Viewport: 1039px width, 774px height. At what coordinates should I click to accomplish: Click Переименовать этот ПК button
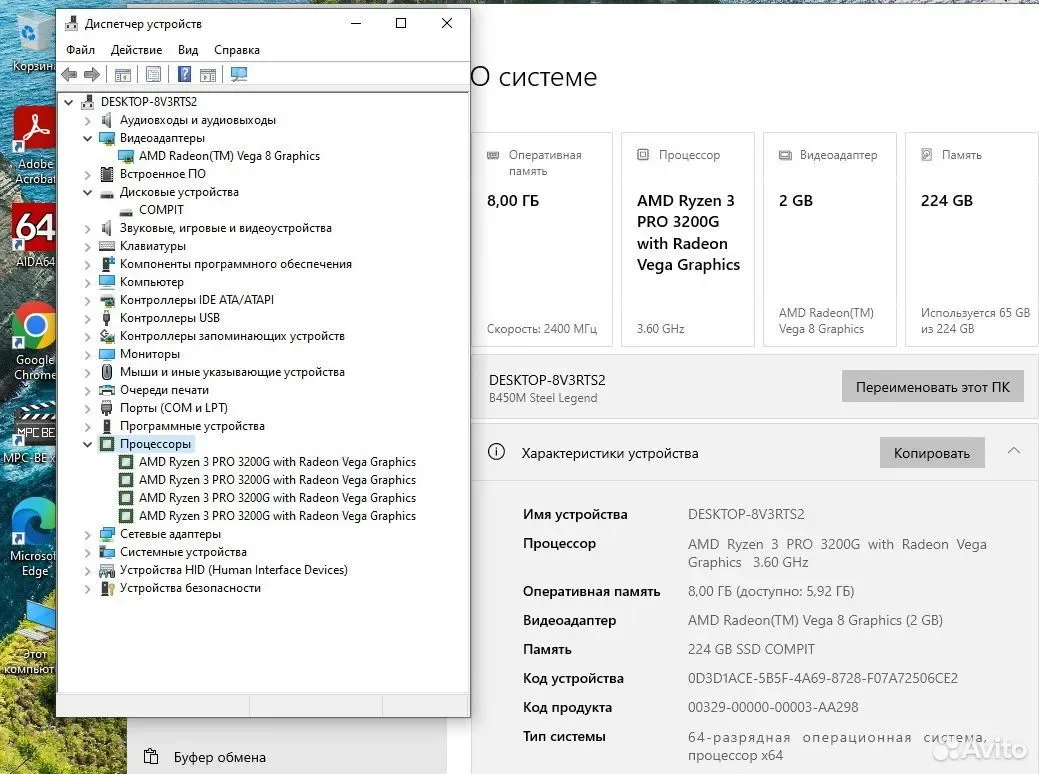(932, 386)
